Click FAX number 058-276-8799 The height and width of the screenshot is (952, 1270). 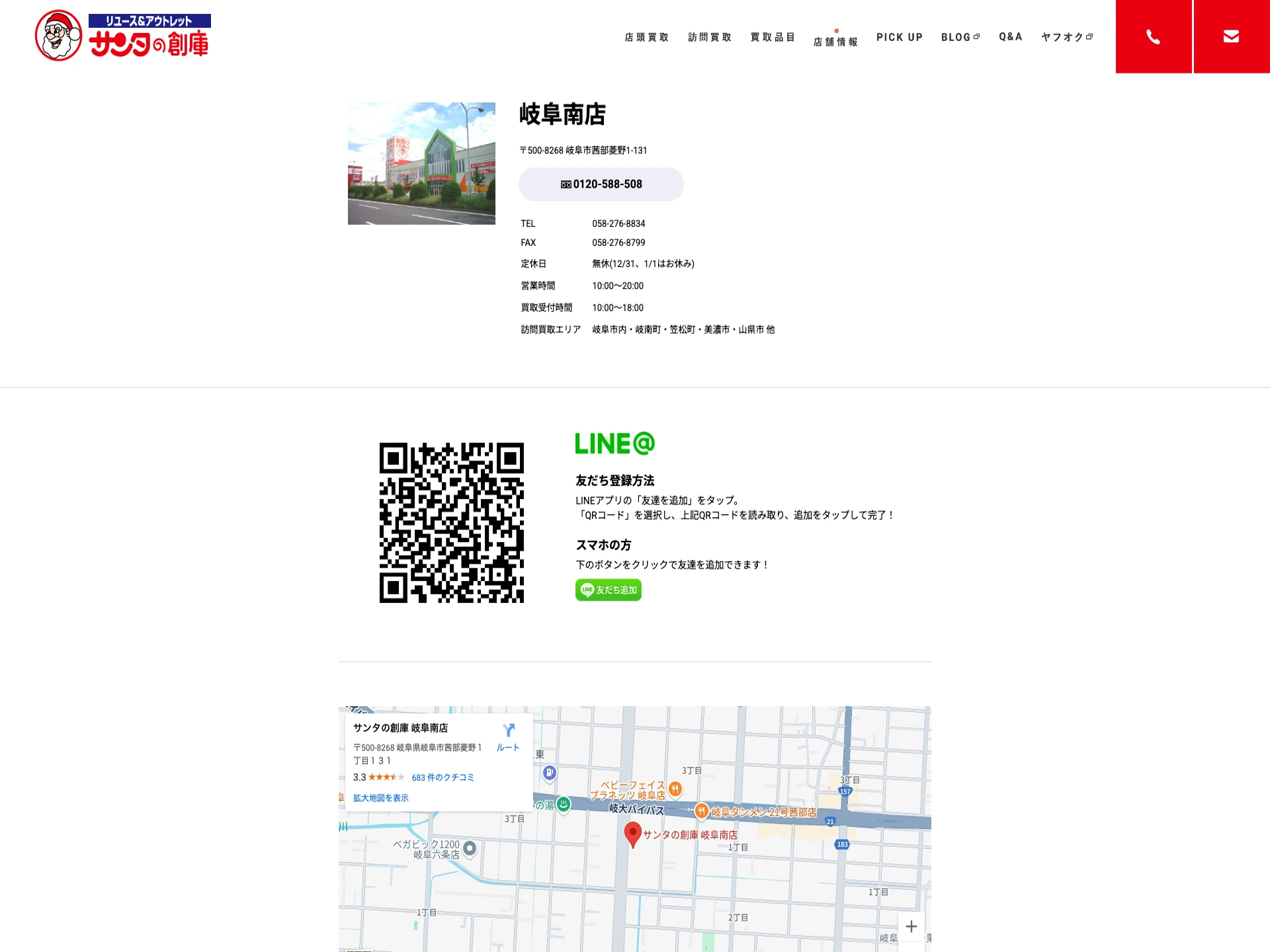tap(618, 243)
